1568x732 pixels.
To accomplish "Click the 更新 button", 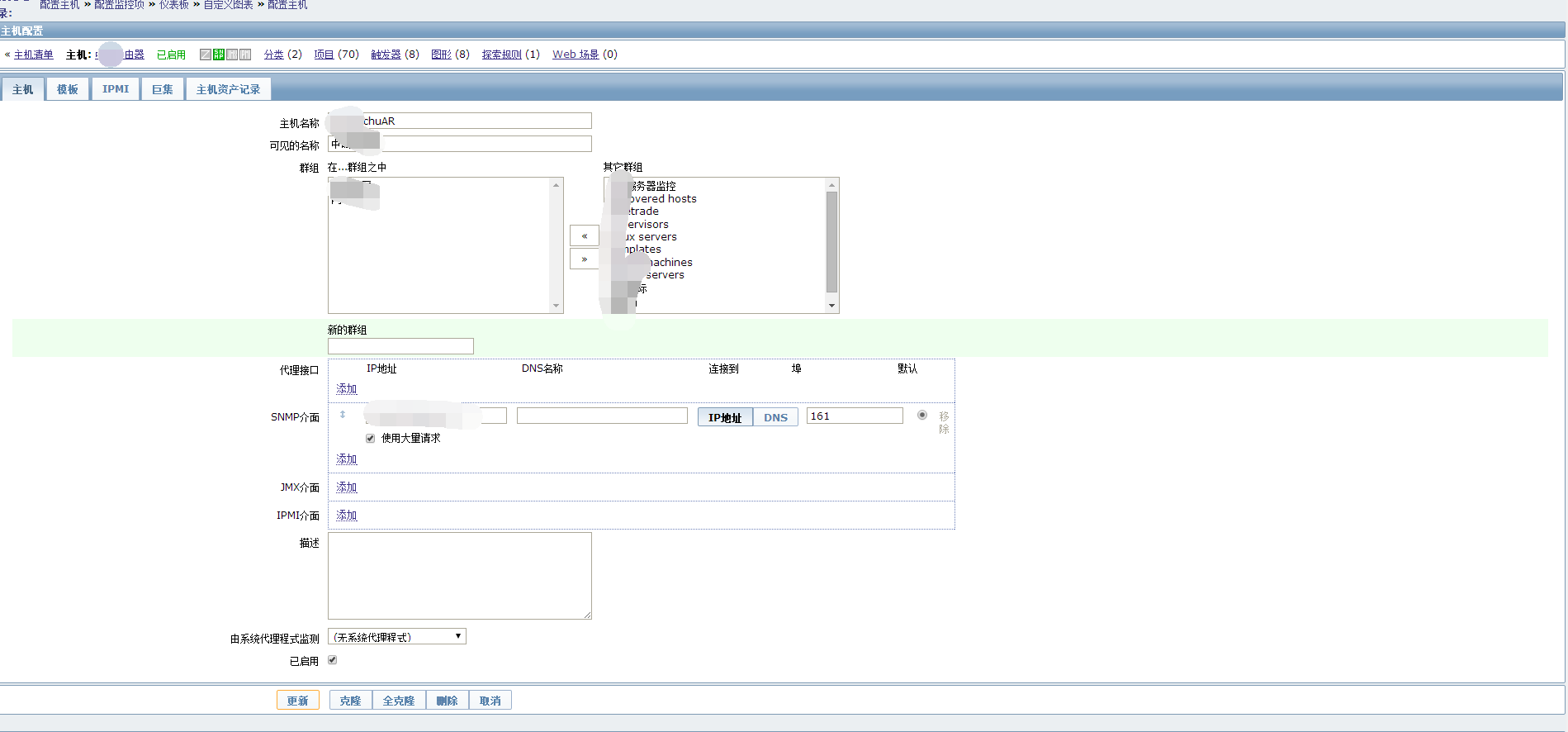I will click(x=297, y=701).
